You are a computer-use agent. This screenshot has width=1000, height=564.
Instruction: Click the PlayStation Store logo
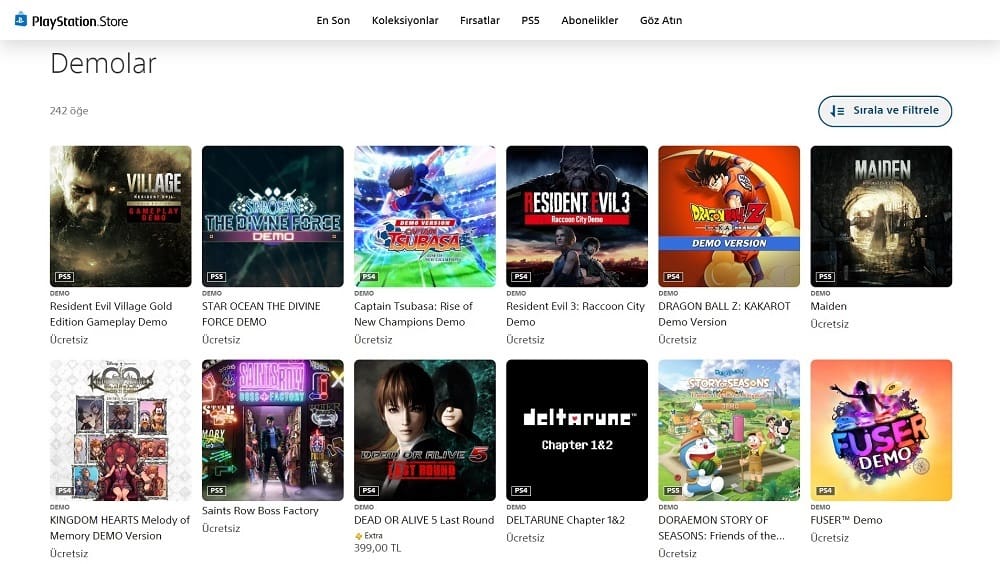pyautogui.click(x=71, y=20)
